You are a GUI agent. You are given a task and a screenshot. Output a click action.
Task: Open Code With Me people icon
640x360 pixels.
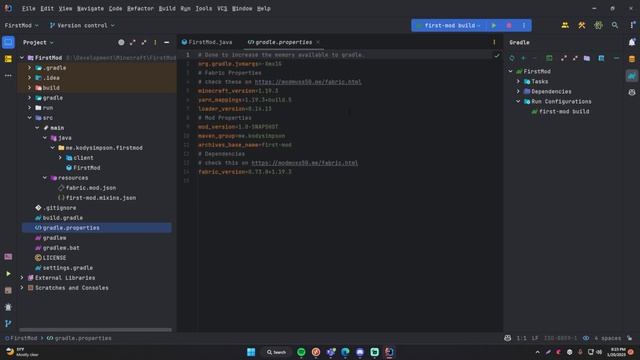coord(565,25)
